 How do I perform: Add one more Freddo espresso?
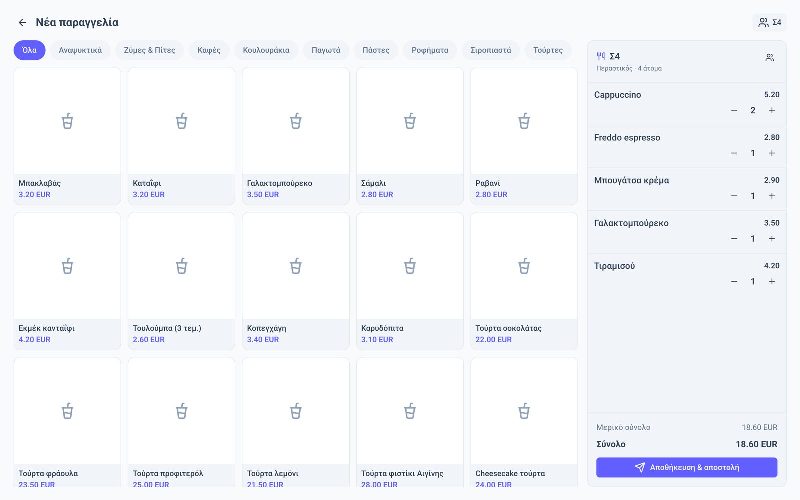coord(772,153)
